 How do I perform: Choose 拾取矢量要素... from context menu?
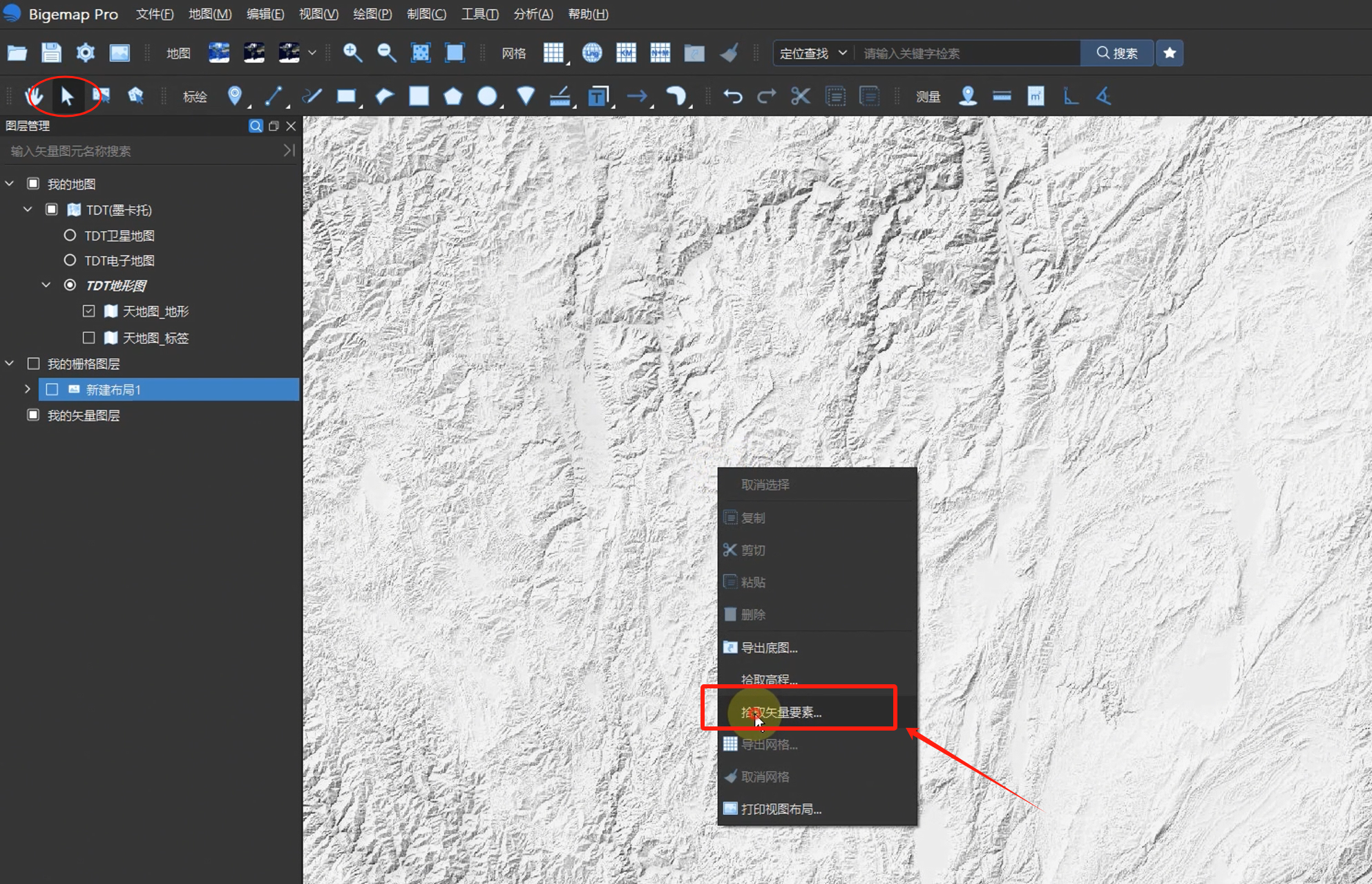(781, 713)
